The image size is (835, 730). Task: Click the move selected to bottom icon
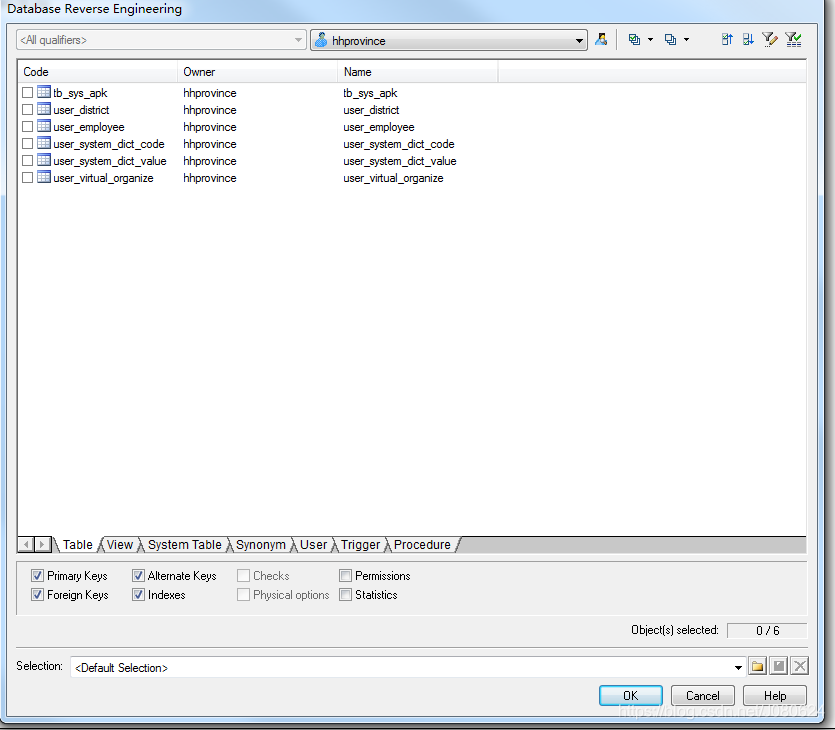pos(748,39)
